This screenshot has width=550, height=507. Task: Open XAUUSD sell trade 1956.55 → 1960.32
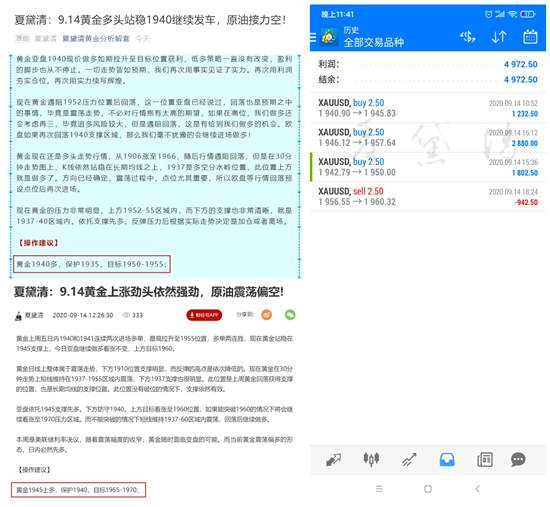(428, 196)
